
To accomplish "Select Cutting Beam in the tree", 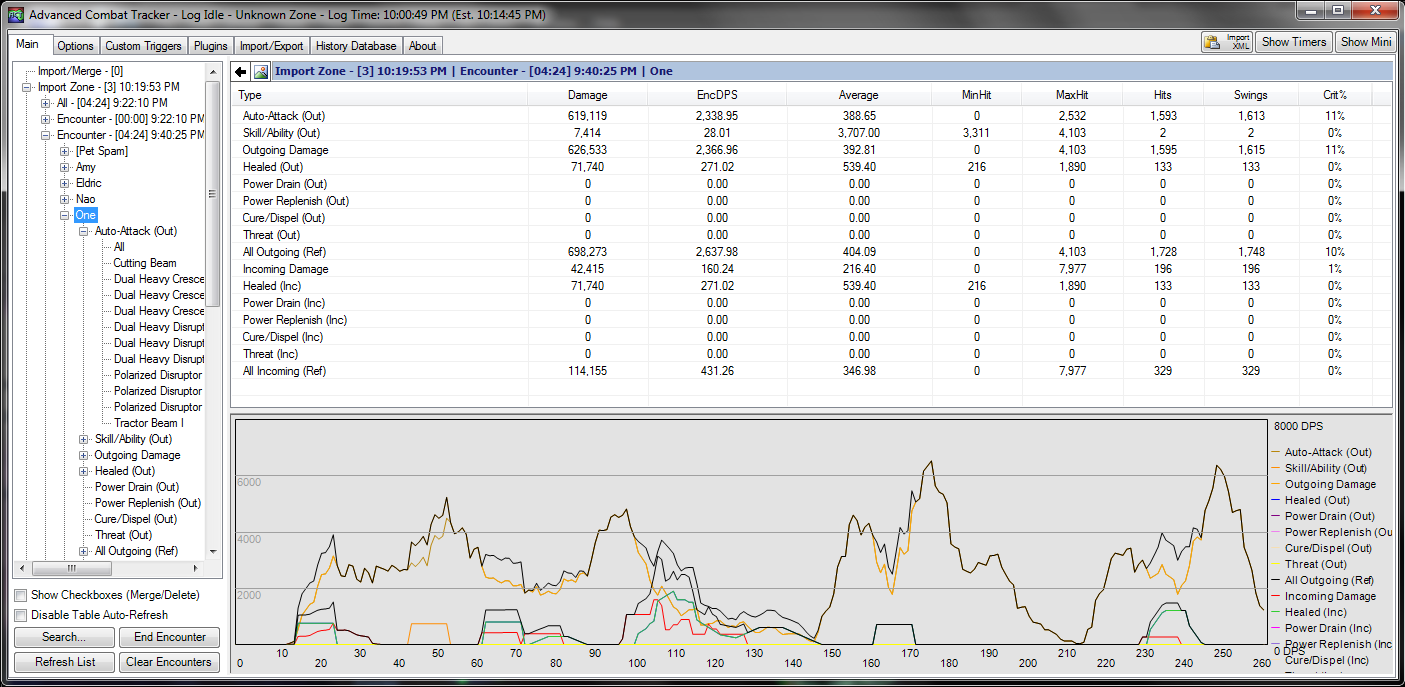I will tap(144, 263).
